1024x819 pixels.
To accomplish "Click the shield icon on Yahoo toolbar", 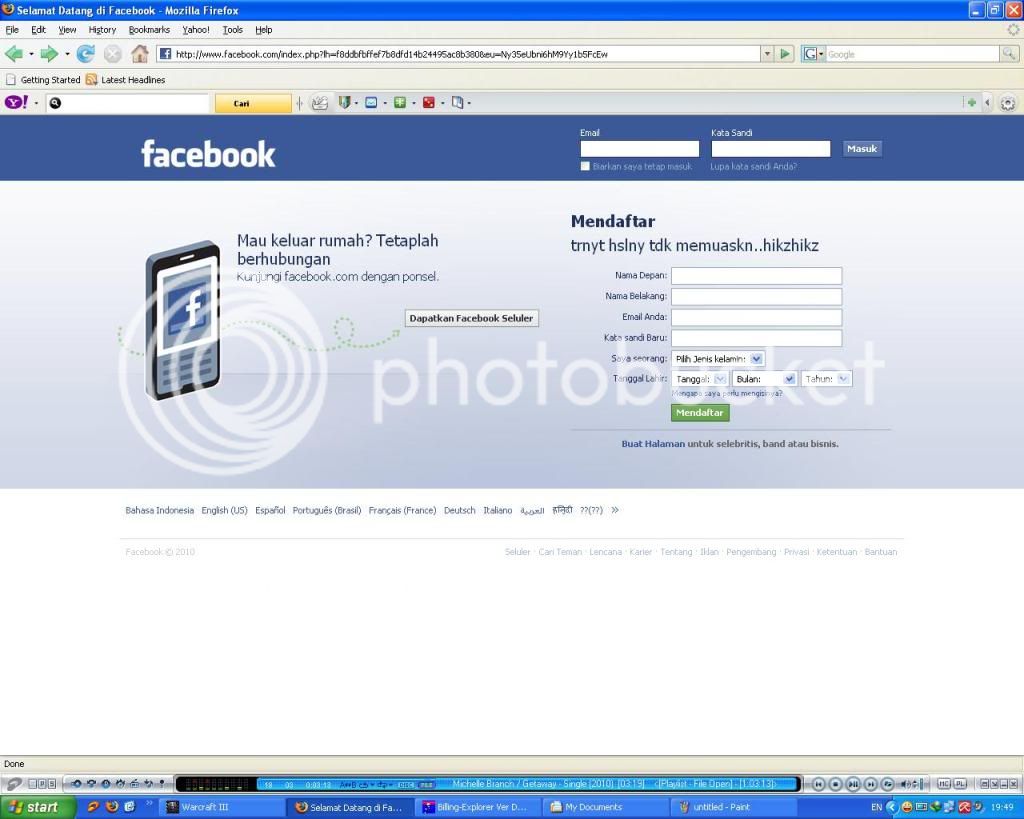I will 344,103.
